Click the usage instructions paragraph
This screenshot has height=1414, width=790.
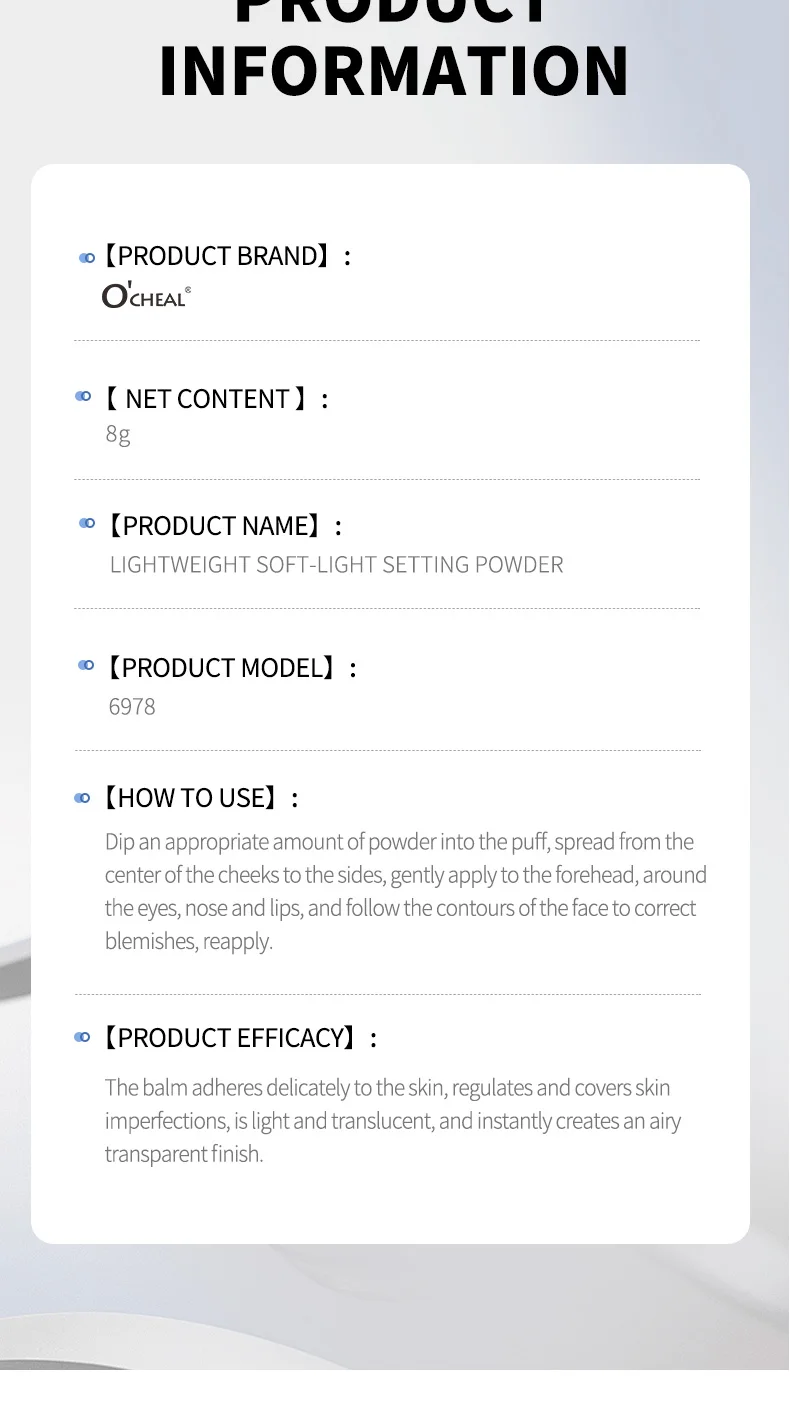[406, 891]
